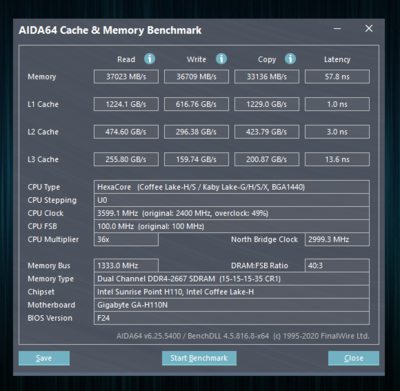Click the Memory row label

(x=42, y=77)
